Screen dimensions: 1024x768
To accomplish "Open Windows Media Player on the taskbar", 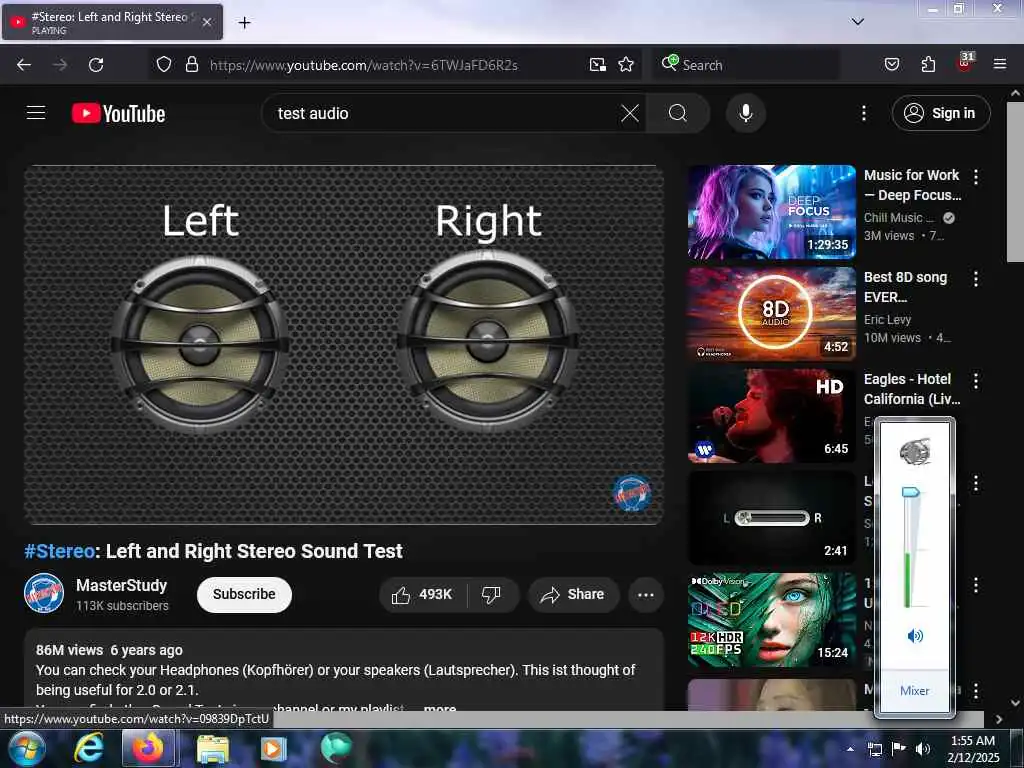I will 273,749.
